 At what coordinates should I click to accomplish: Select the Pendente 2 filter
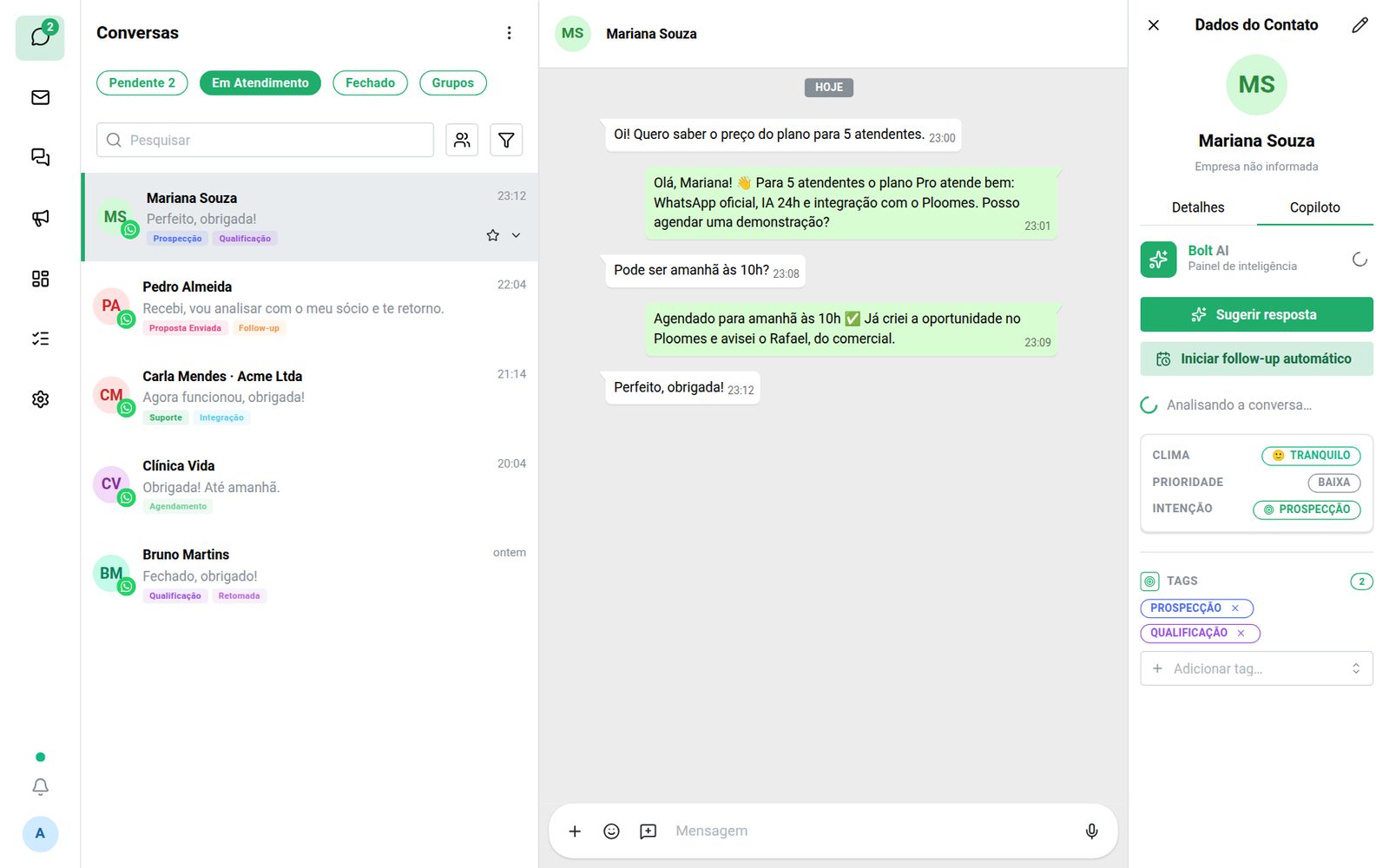(142, 83)
